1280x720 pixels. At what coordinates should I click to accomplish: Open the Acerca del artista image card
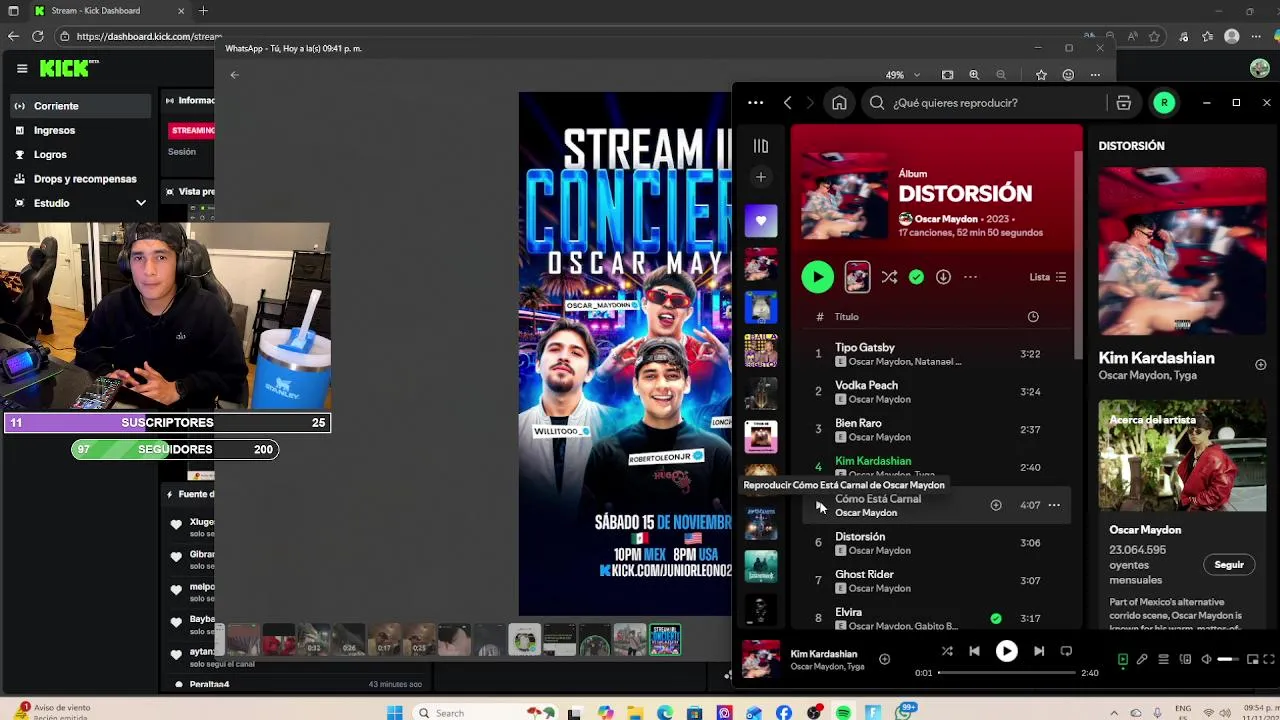(x=1182, y=456)
